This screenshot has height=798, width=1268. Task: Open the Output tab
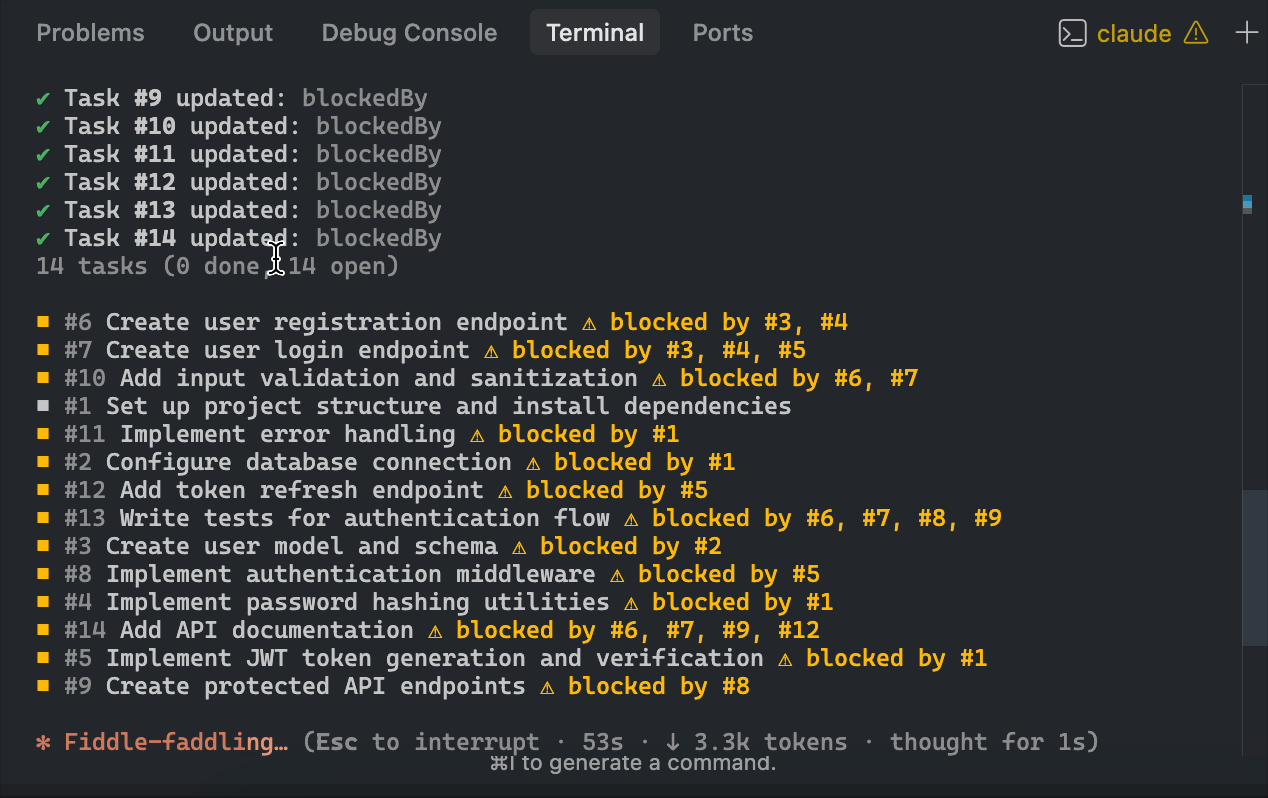click(x=233, y=33)
